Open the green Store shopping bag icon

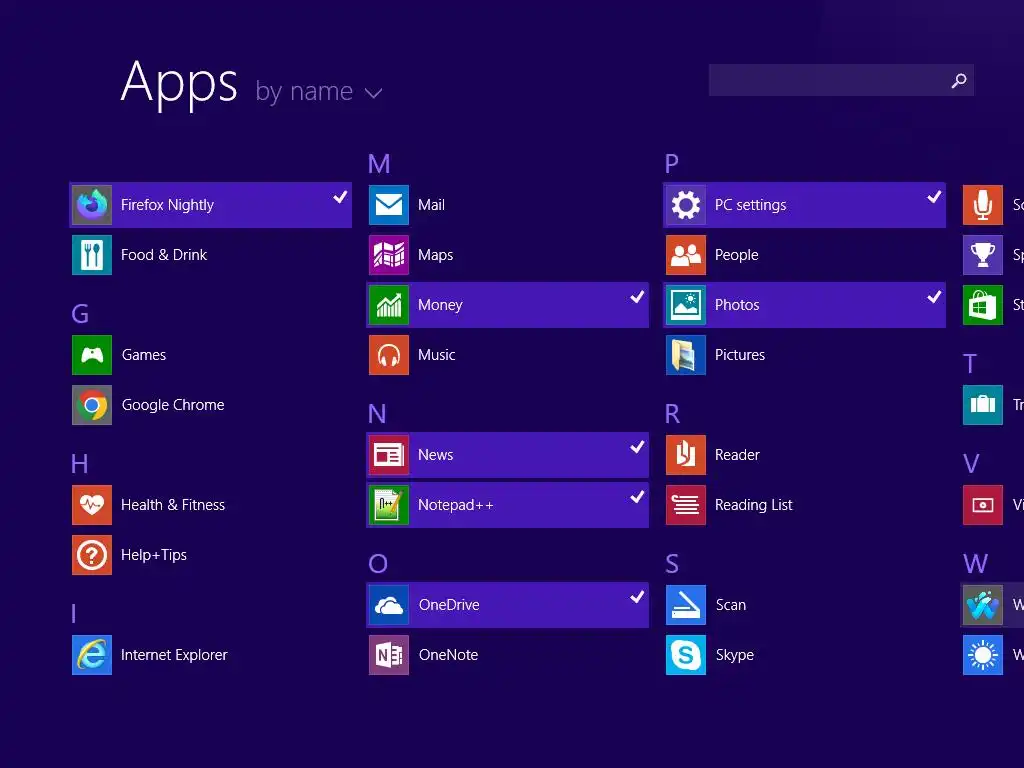pos(983,305)
